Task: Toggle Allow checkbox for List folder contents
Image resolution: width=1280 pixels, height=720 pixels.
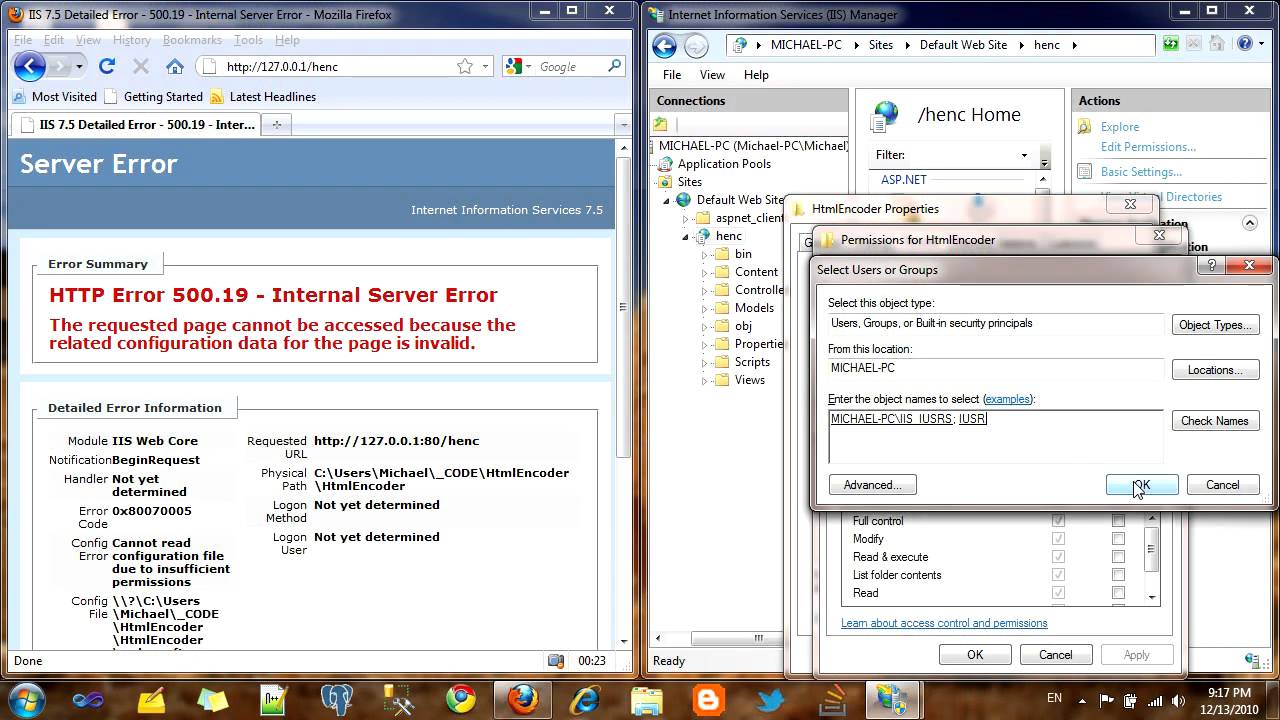Action: [1058, 575]
